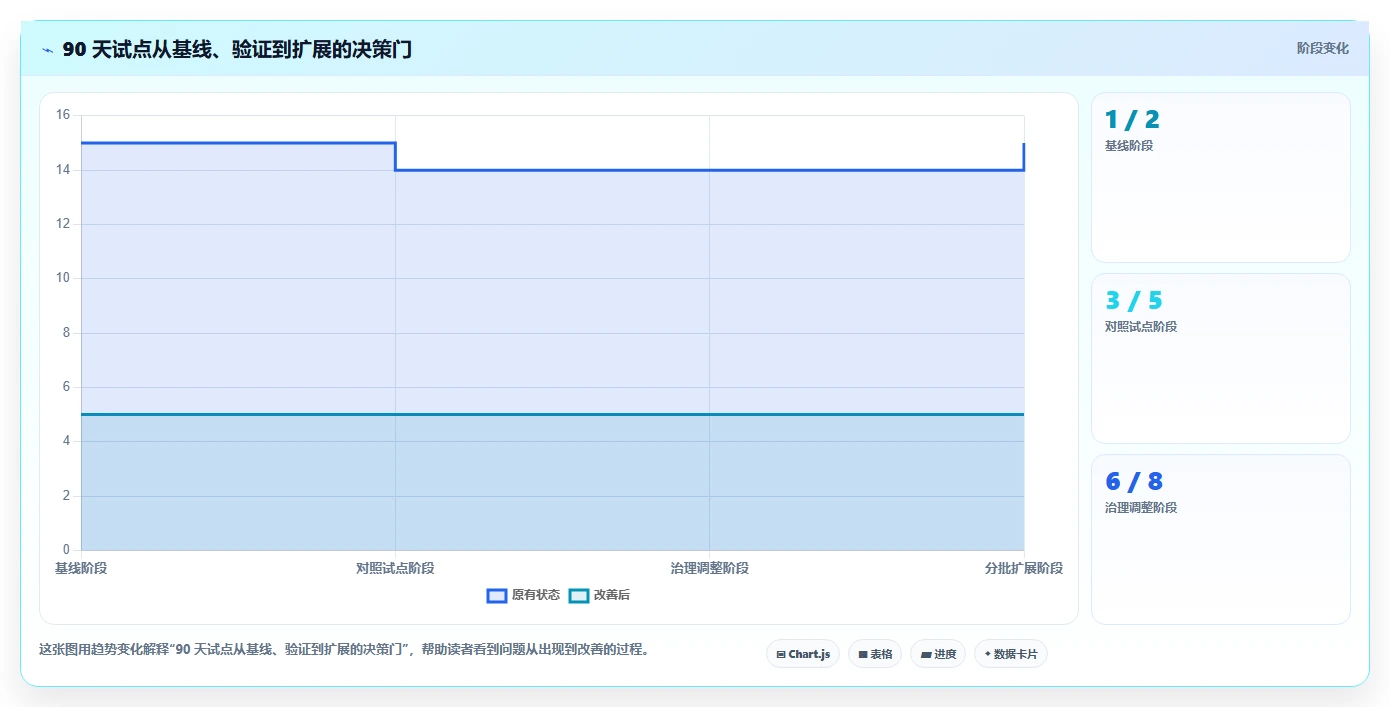
Task: Click the y-axis value 16
Action: (62, 115)
